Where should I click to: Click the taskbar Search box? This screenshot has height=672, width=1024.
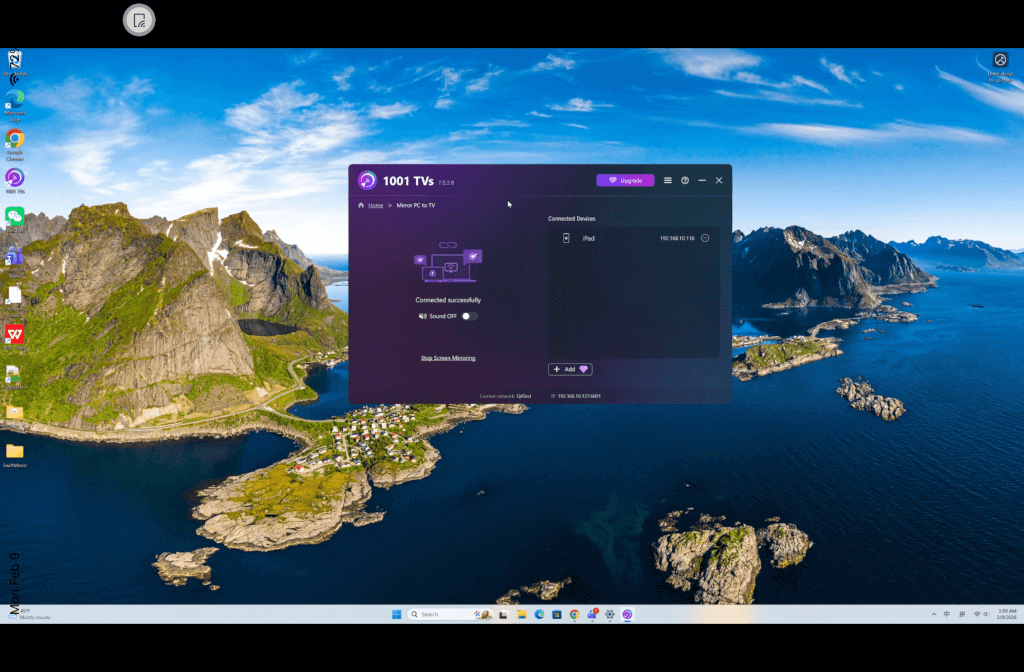[x=440, y=614]
